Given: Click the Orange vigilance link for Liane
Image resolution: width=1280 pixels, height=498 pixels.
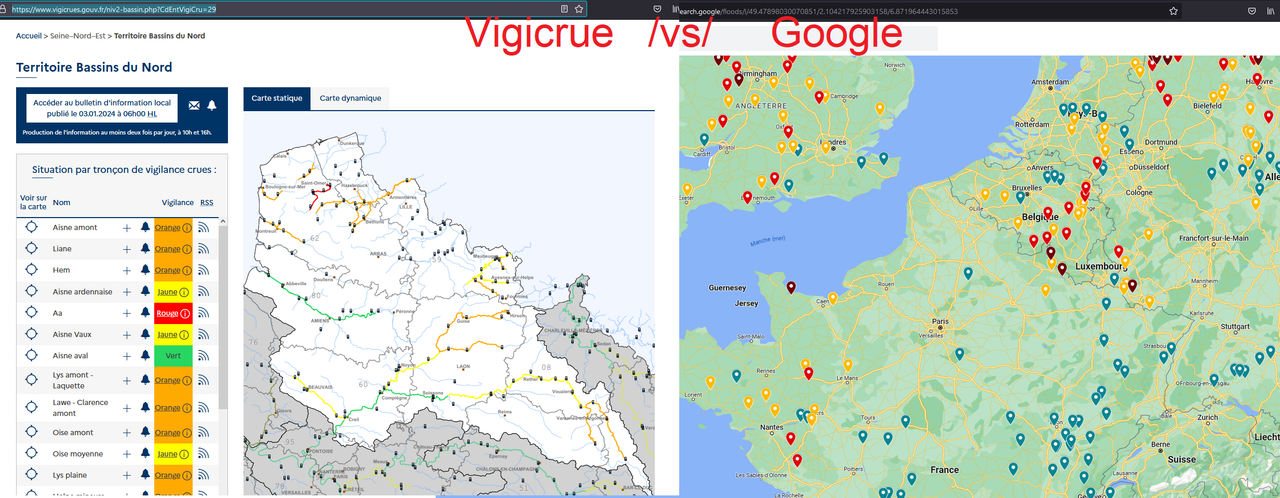Looking at the screenshot, I should (x=168, y=249).
